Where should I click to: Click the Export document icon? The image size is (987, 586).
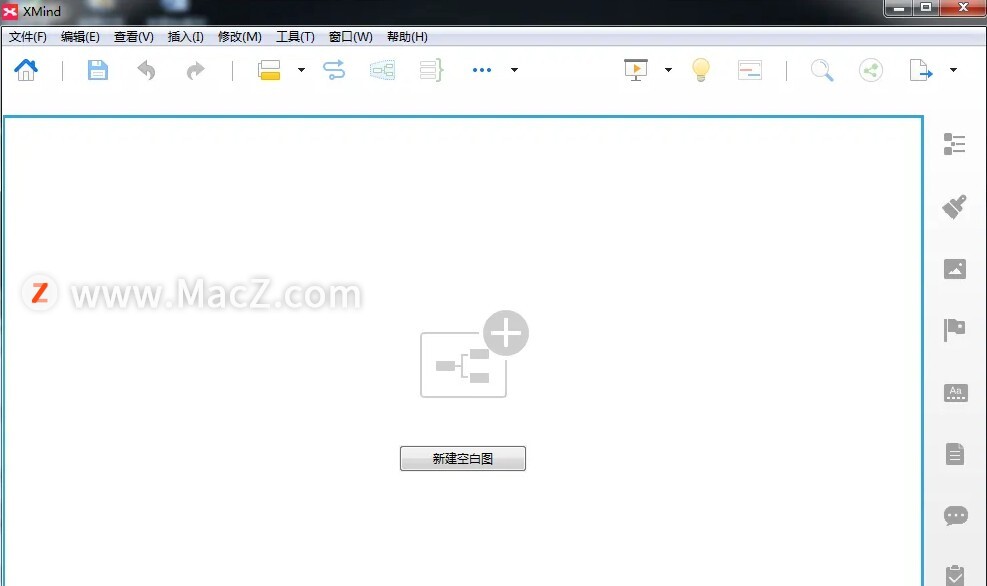tap(920, 70)
